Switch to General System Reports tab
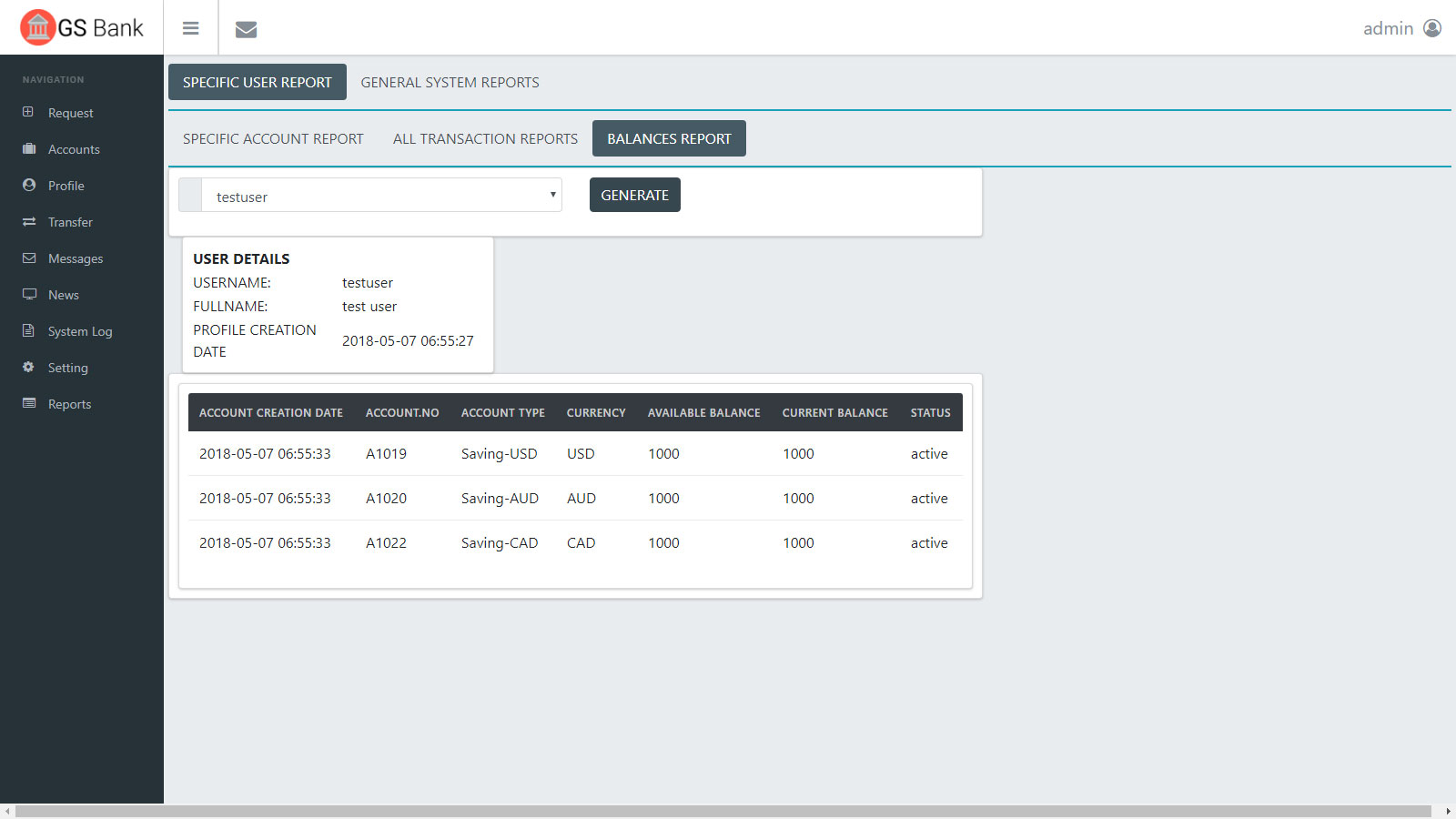This screenshot has width=1456, height=819. pos(450,83)
